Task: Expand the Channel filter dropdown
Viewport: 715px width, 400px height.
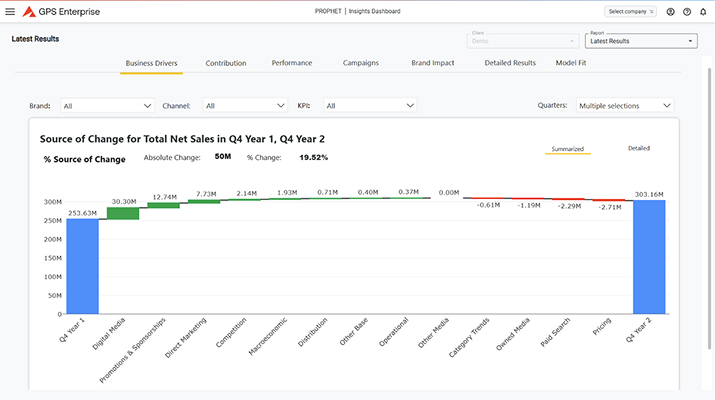Action: [x=245, y=105]
